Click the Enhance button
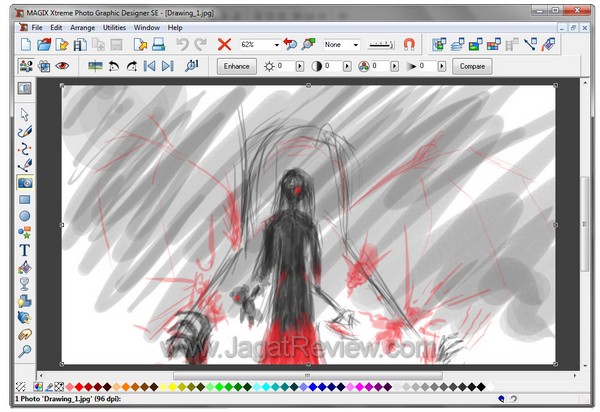Image resolution: width=600 pixels, height=412 pixels. tap(236, 66)
